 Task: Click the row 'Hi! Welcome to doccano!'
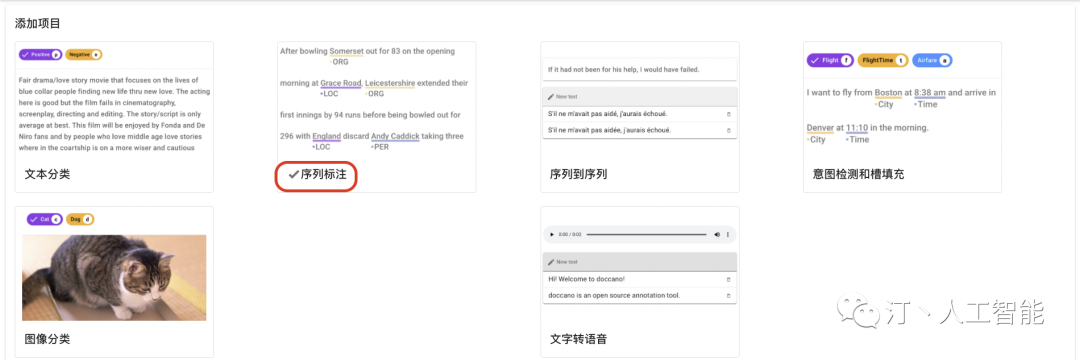pyautogui.click(x=640, y=279)
